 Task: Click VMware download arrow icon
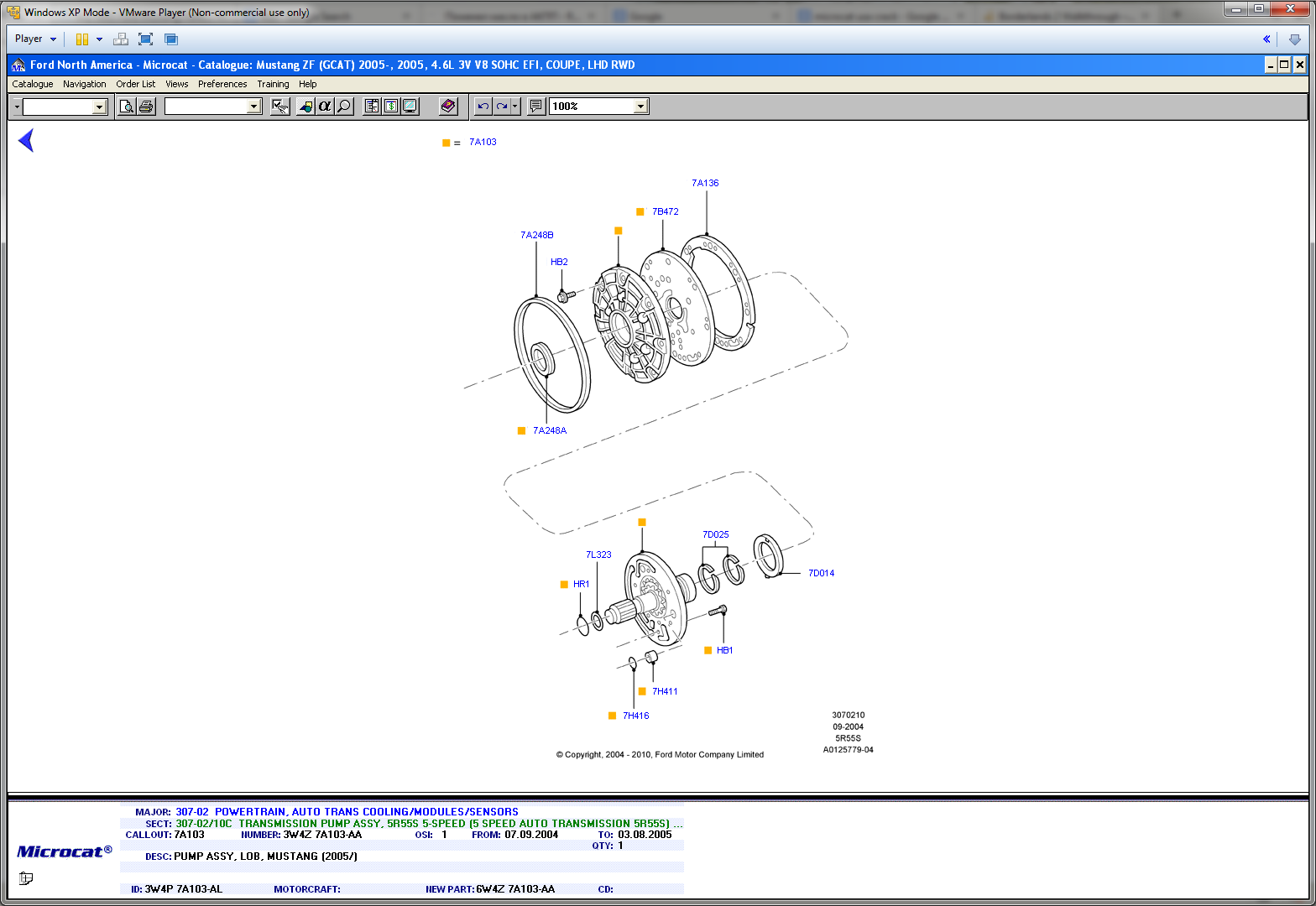(1295, 39)
